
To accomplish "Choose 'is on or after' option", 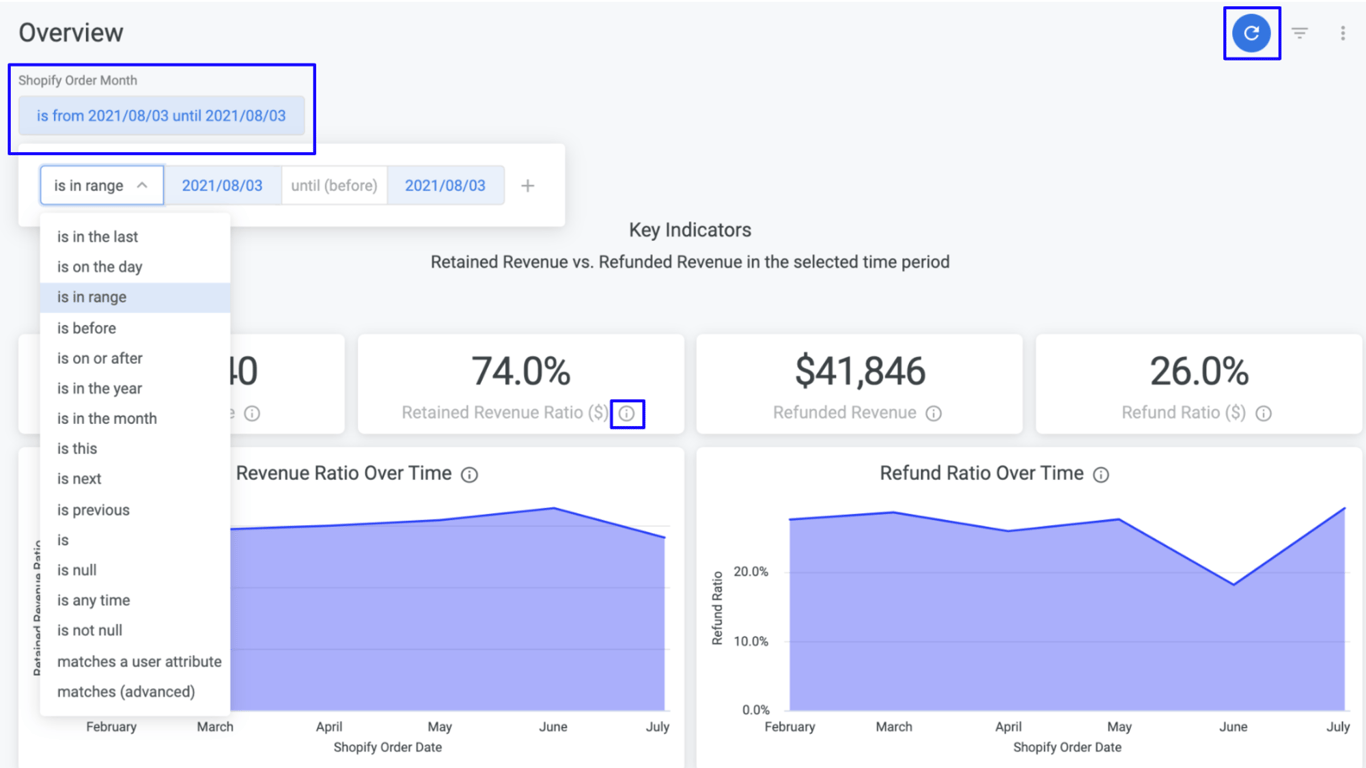I will pyautogui.click(x=135, y=358).
